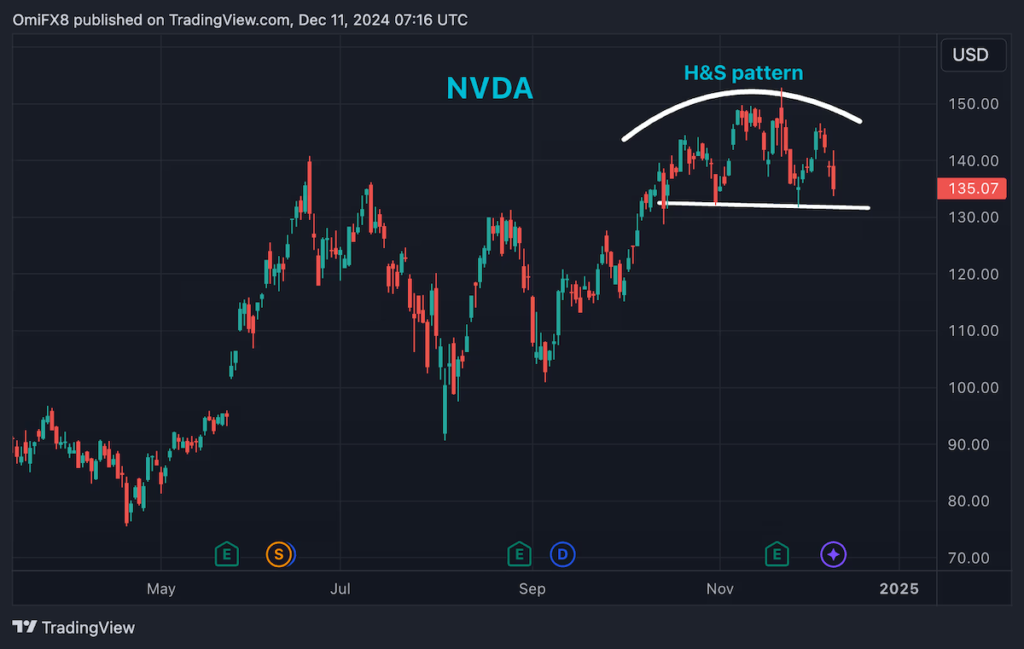Select the H&S pattern text label
The image size is (1024, 649).
(743, 72)
